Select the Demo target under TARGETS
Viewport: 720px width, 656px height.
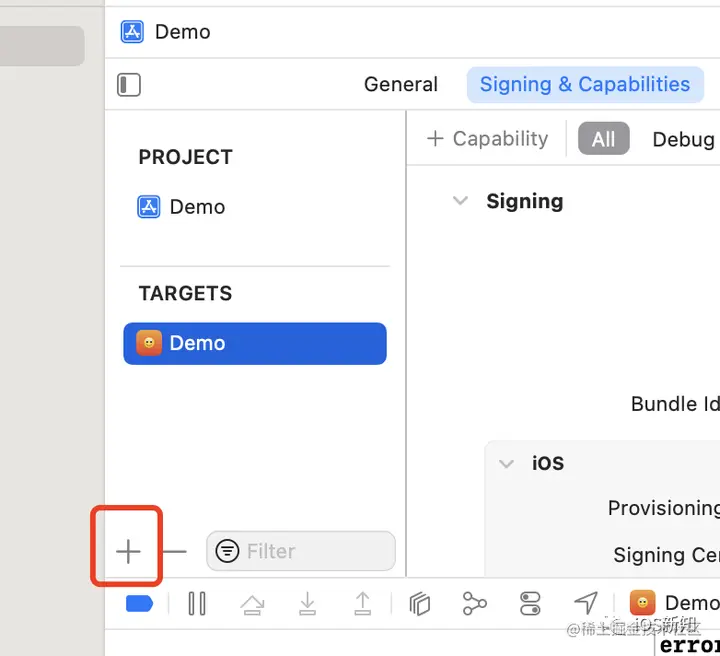tap(255, 343)
